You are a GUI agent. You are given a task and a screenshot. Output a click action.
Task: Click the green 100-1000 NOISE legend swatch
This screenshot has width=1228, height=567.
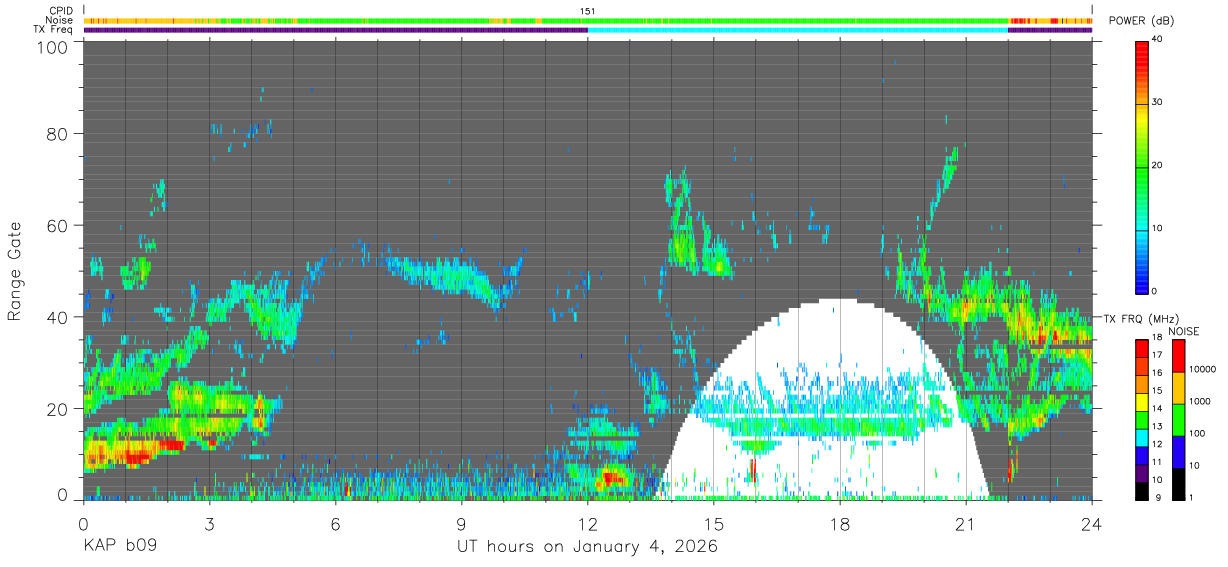1177,418
